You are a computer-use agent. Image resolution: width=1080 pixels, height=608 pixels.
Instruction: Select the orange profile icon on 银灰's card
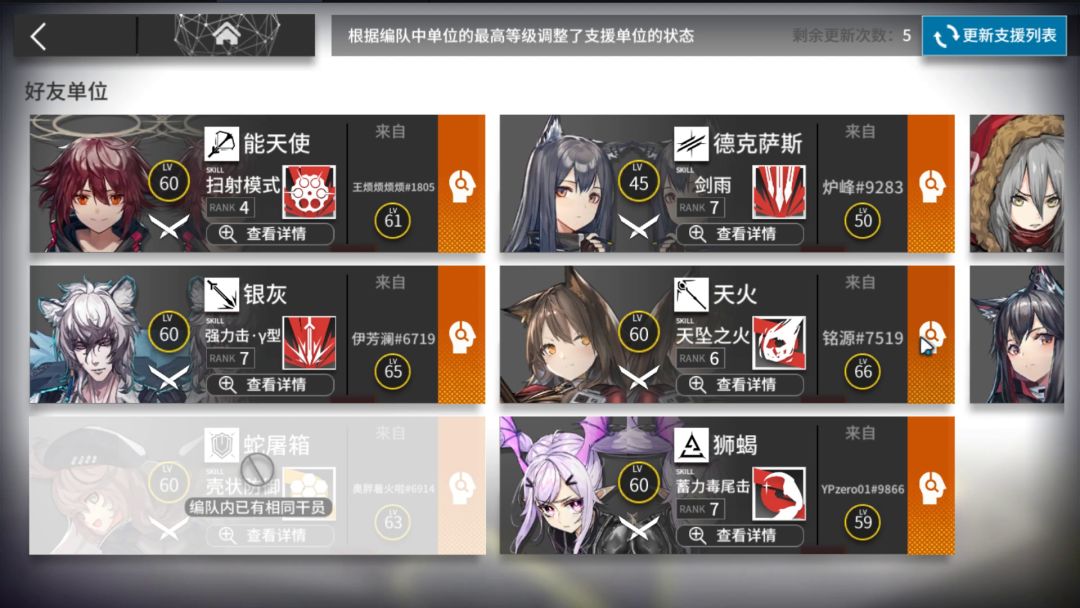[x=461, y=335]
